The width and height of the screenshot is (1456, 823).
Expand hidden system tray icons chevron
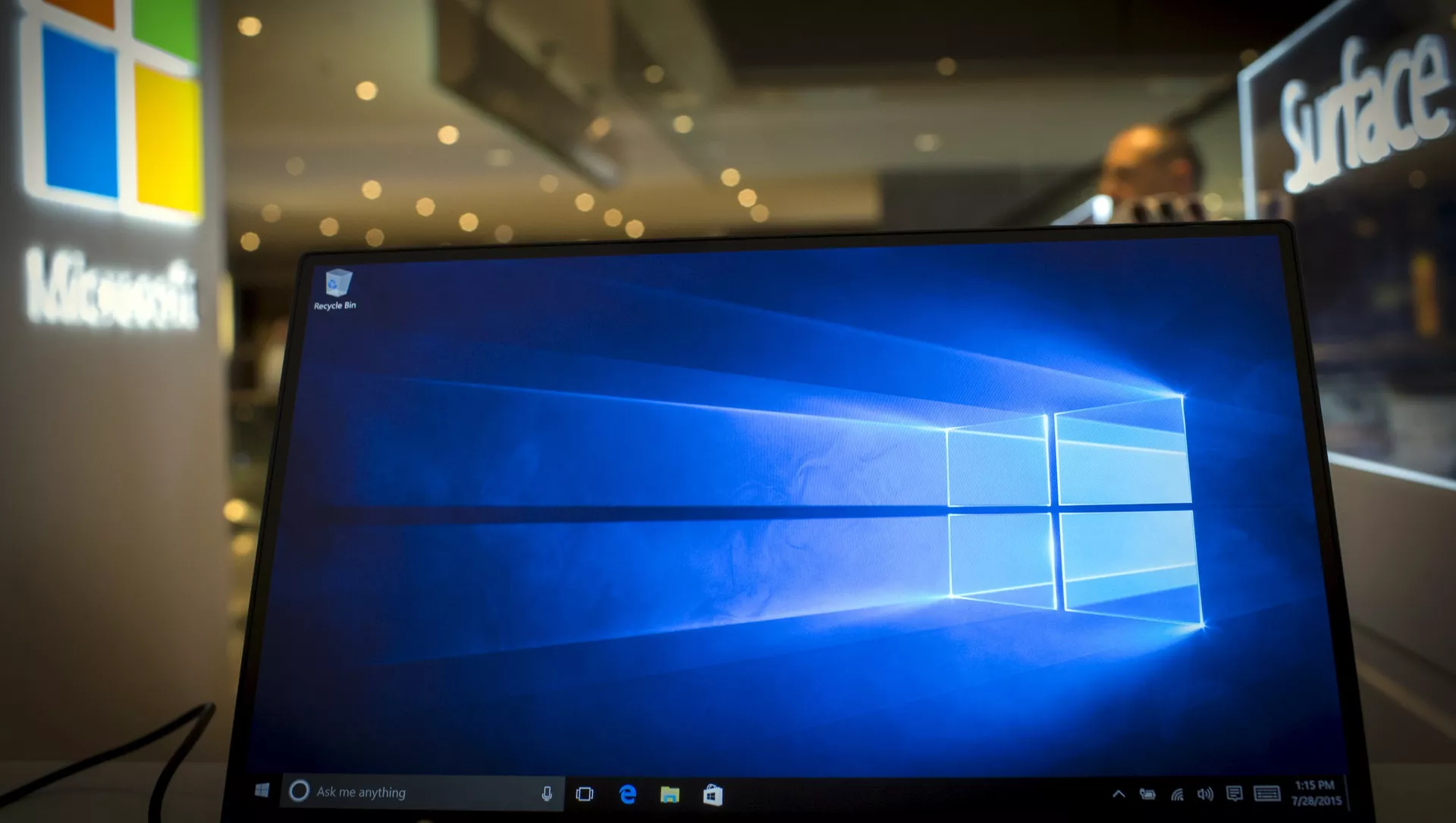point(1119,794)
